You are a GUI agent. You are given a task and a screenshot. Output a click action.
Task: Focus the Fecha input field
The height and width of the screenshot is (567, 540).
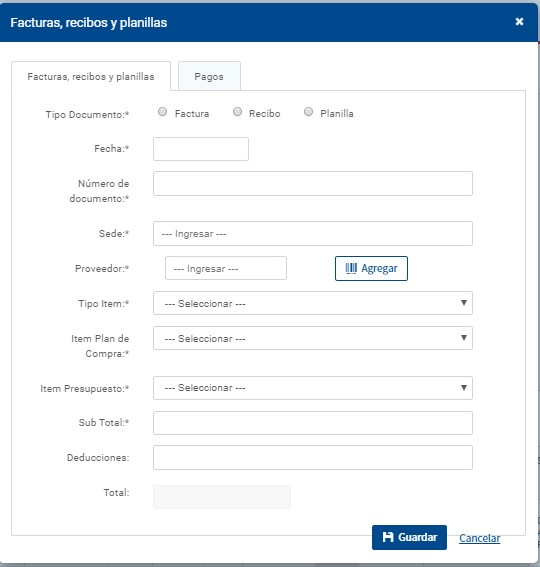pos(201,149)
